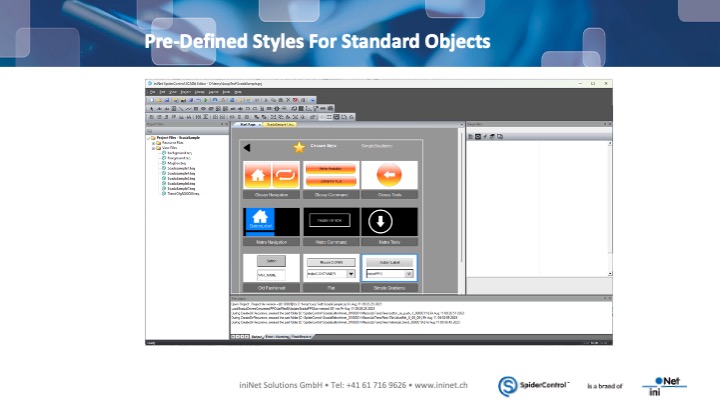Image resolution: width=720 pixels, height=405 pixels.
Task: Expand the Project Files root tree node
Action: point(149,136)
